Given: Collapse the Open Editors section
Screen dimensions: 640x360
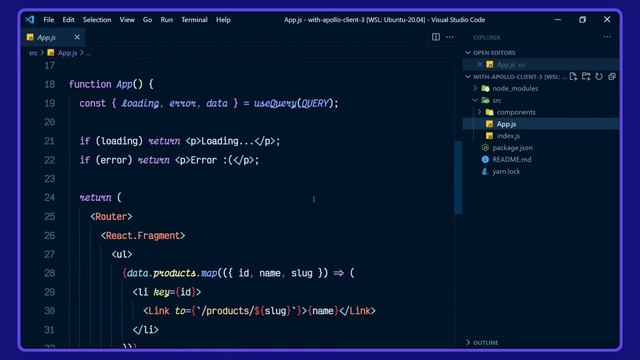Looking at the screenshot, I should point(468,53).
